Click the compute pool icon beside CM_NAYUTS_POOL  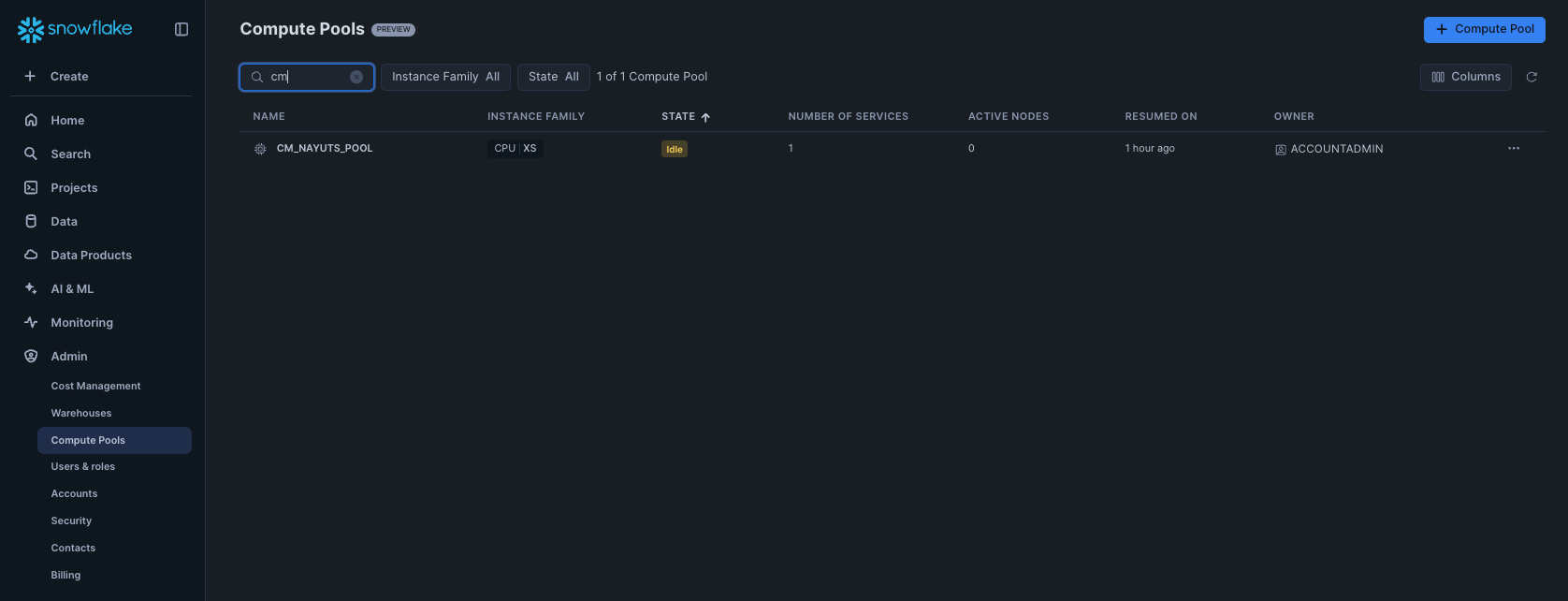coord(260,149)
